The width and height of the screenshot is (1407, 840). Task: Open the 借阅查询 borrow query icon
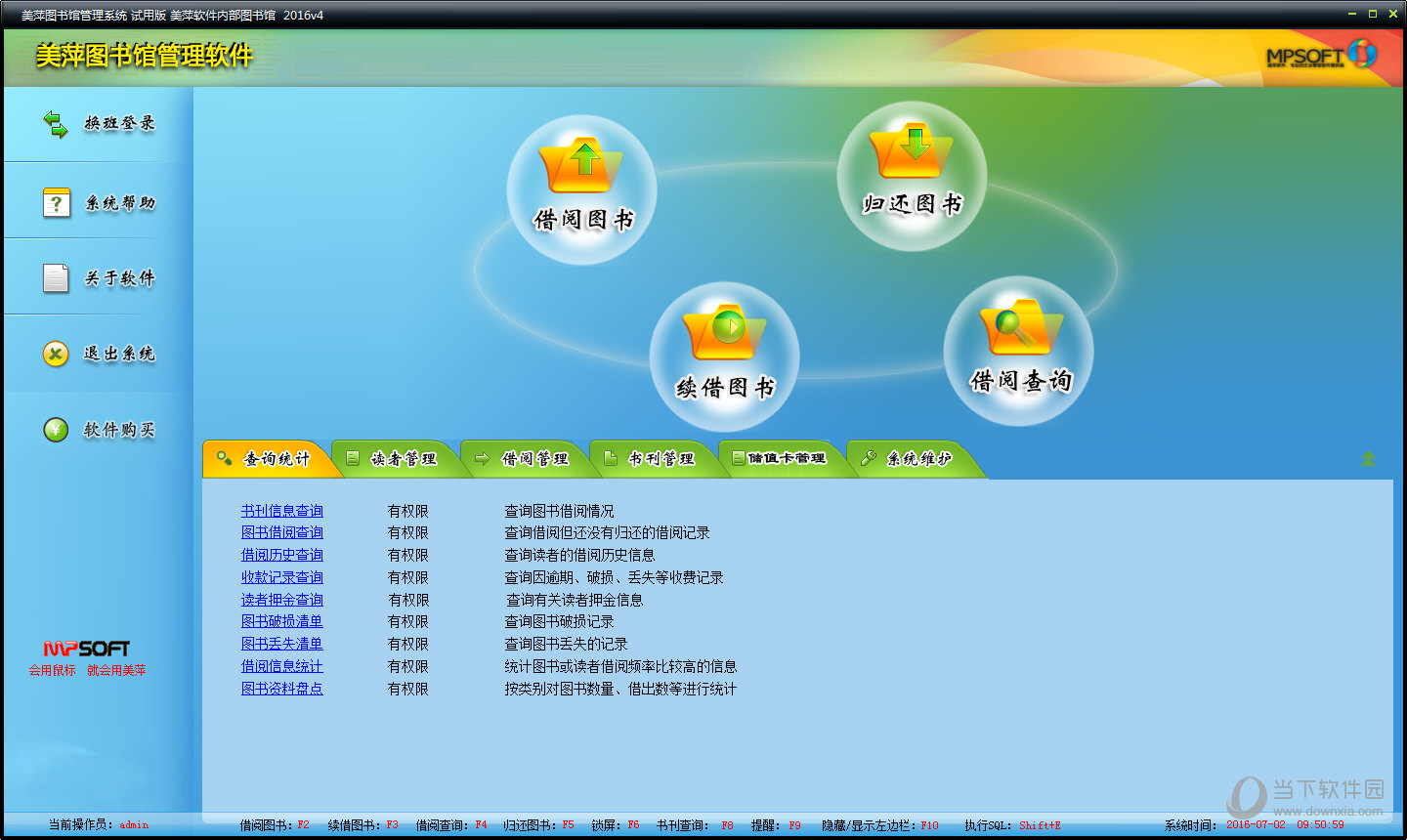pos(1019,329)
